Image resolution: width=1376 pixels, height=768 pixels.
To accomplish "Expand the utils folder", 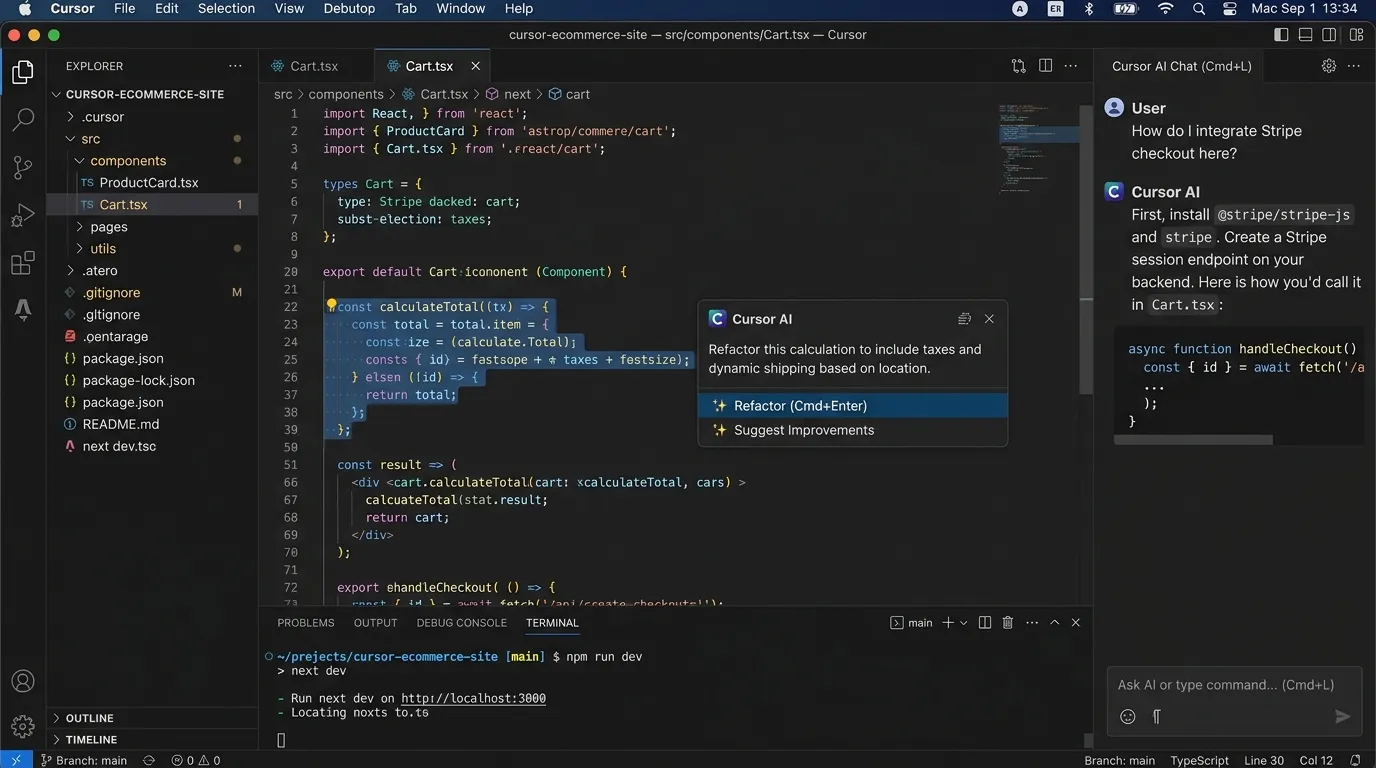I will [x=80, y=248].
